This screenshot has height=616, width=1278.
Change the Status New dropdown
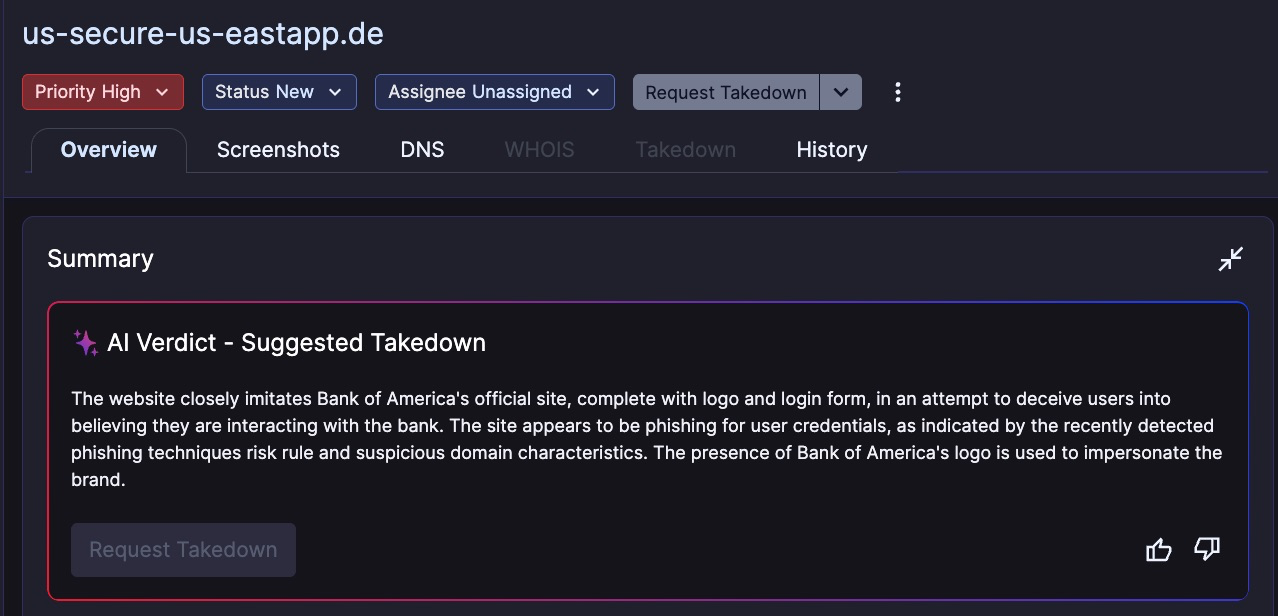click(279, 92)
